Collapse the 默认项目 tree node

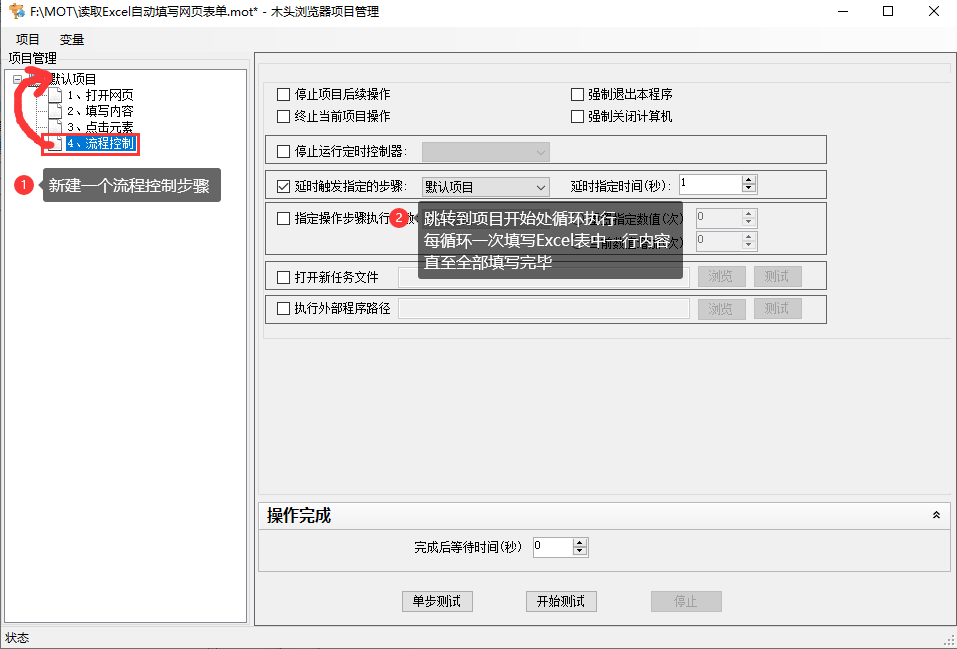click(17, 78)
